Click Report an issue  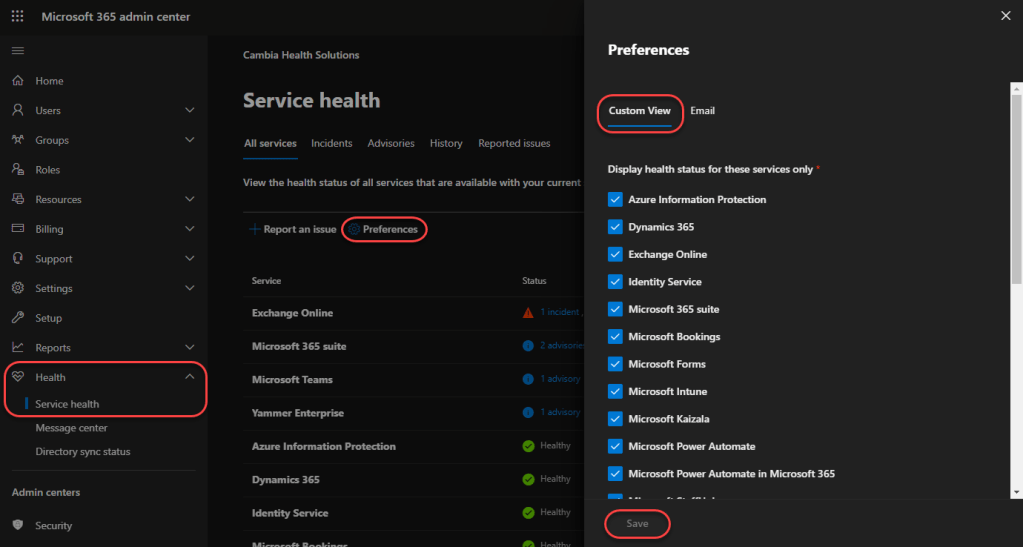coord(293,230)
